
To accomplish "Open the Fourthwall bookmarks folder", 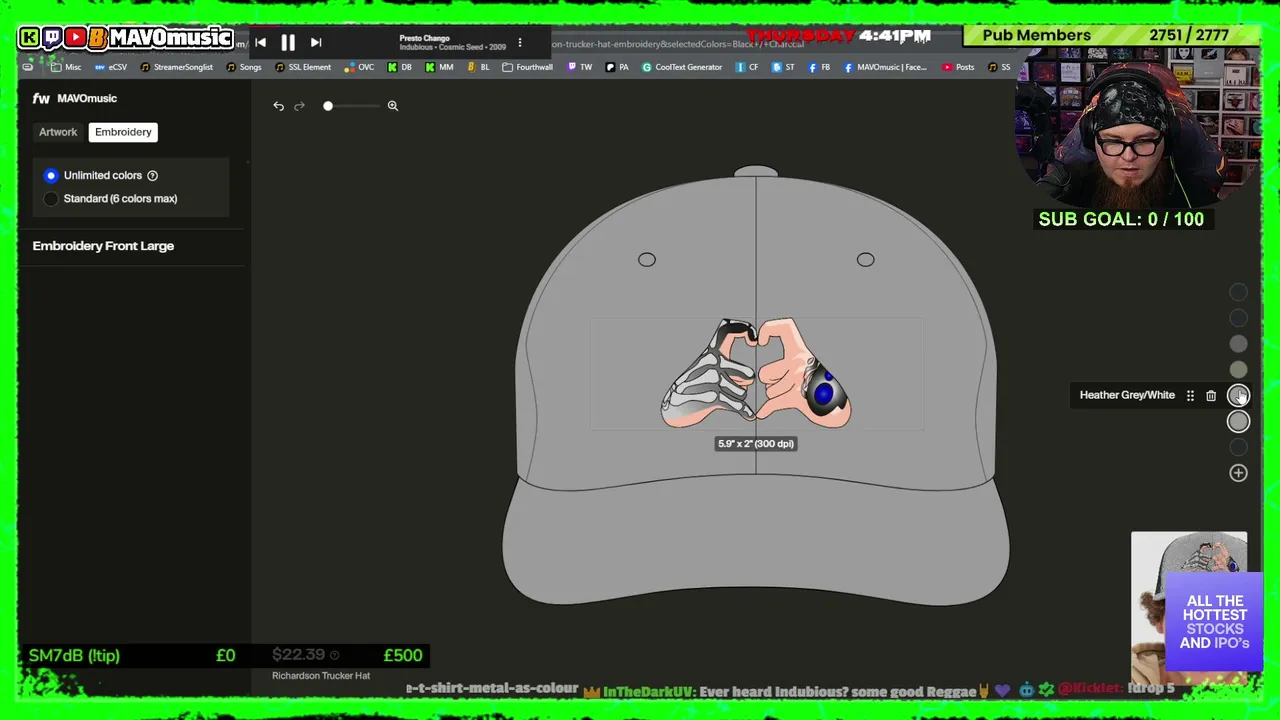I will pyautogui.click(x=527, y=67).
